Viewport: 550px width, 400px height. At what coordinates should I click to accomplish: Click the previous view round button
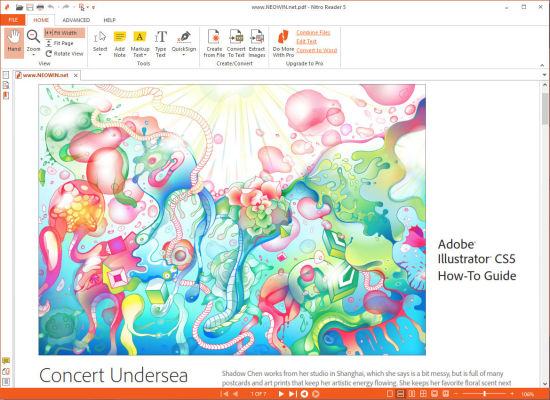tap(304, 394)
